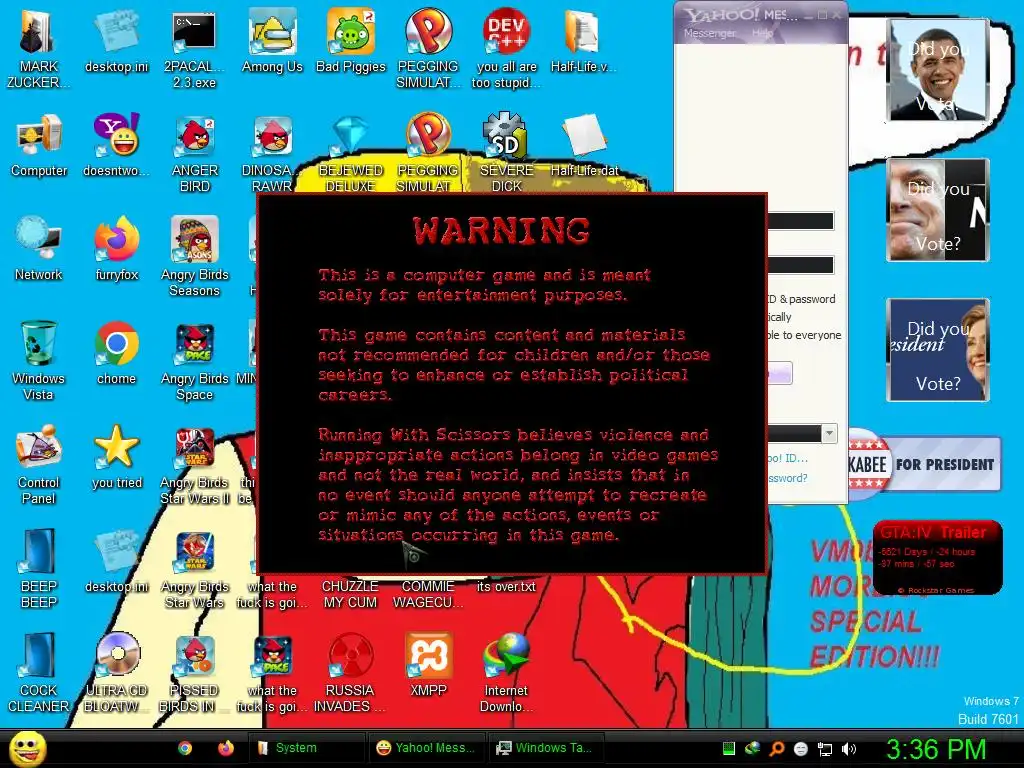Switch to the System taskbar window
The height and width of the screenshot is (768, 1024).
(306, 748)
